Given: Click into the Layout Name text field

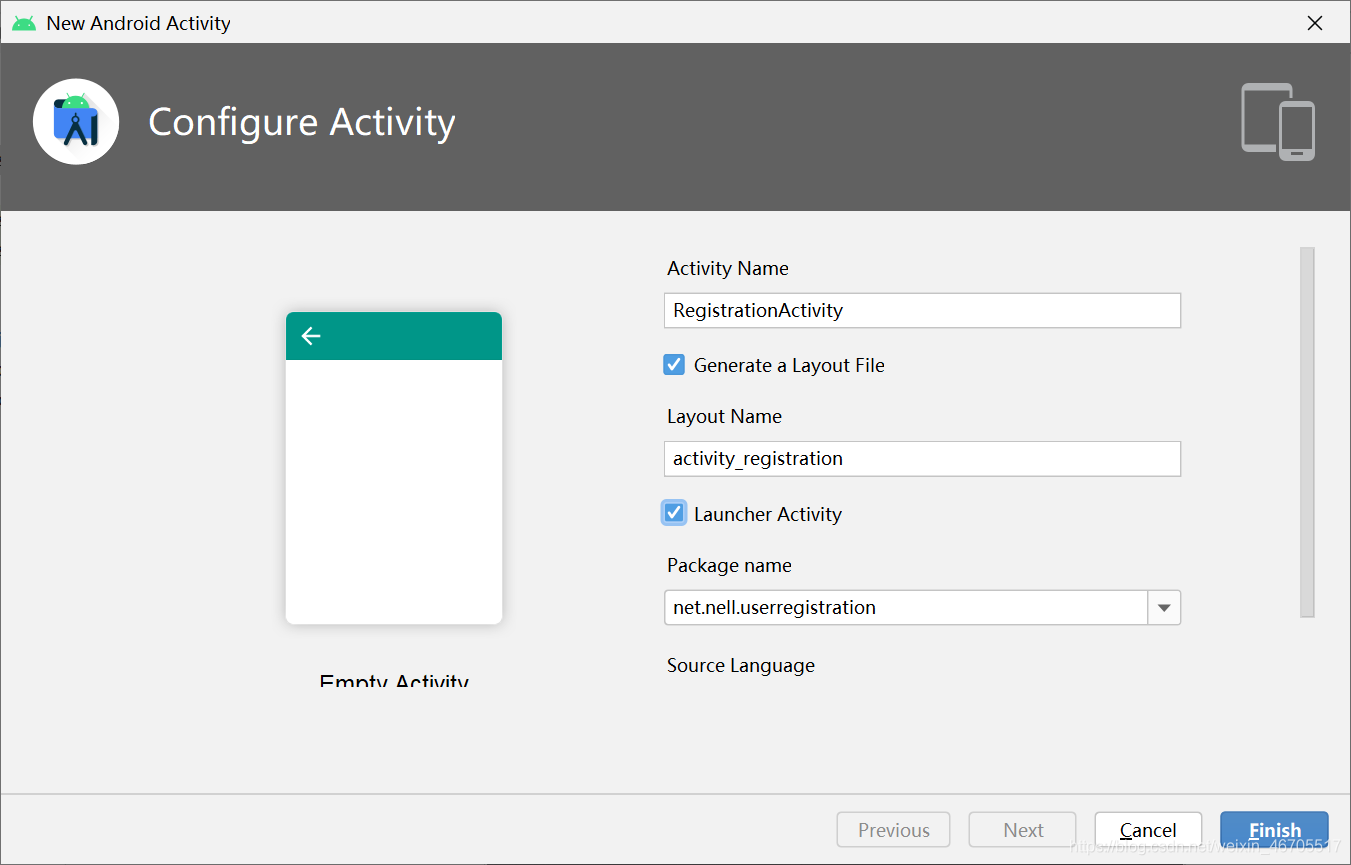Looking at the screenshot, I should (x=922, y=459).
